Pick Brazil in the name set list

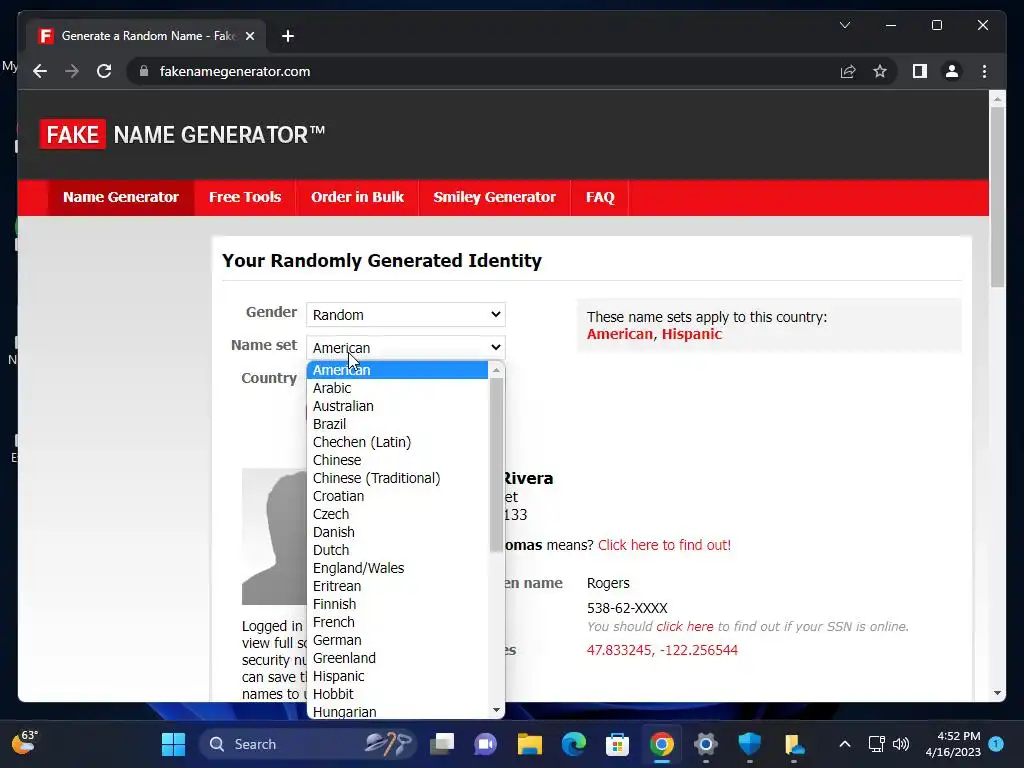tap(398, 424)
